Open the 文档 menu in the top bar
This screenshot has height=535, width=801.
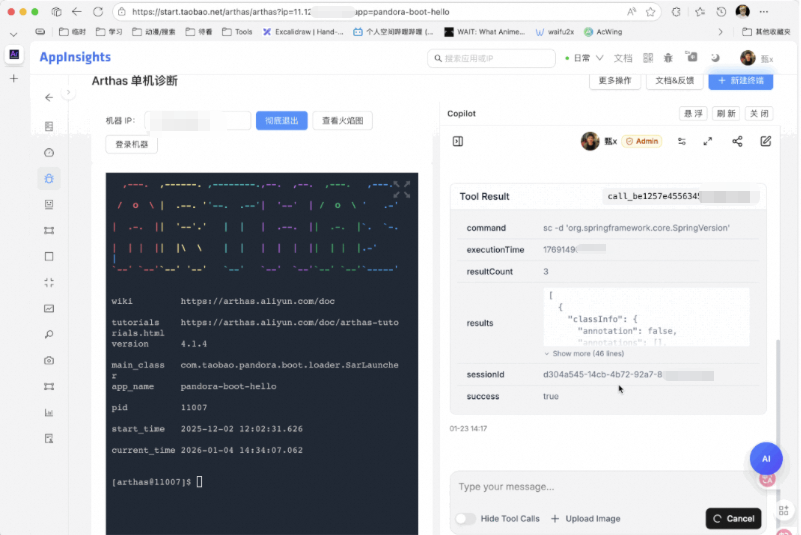[x=623, y=58]
